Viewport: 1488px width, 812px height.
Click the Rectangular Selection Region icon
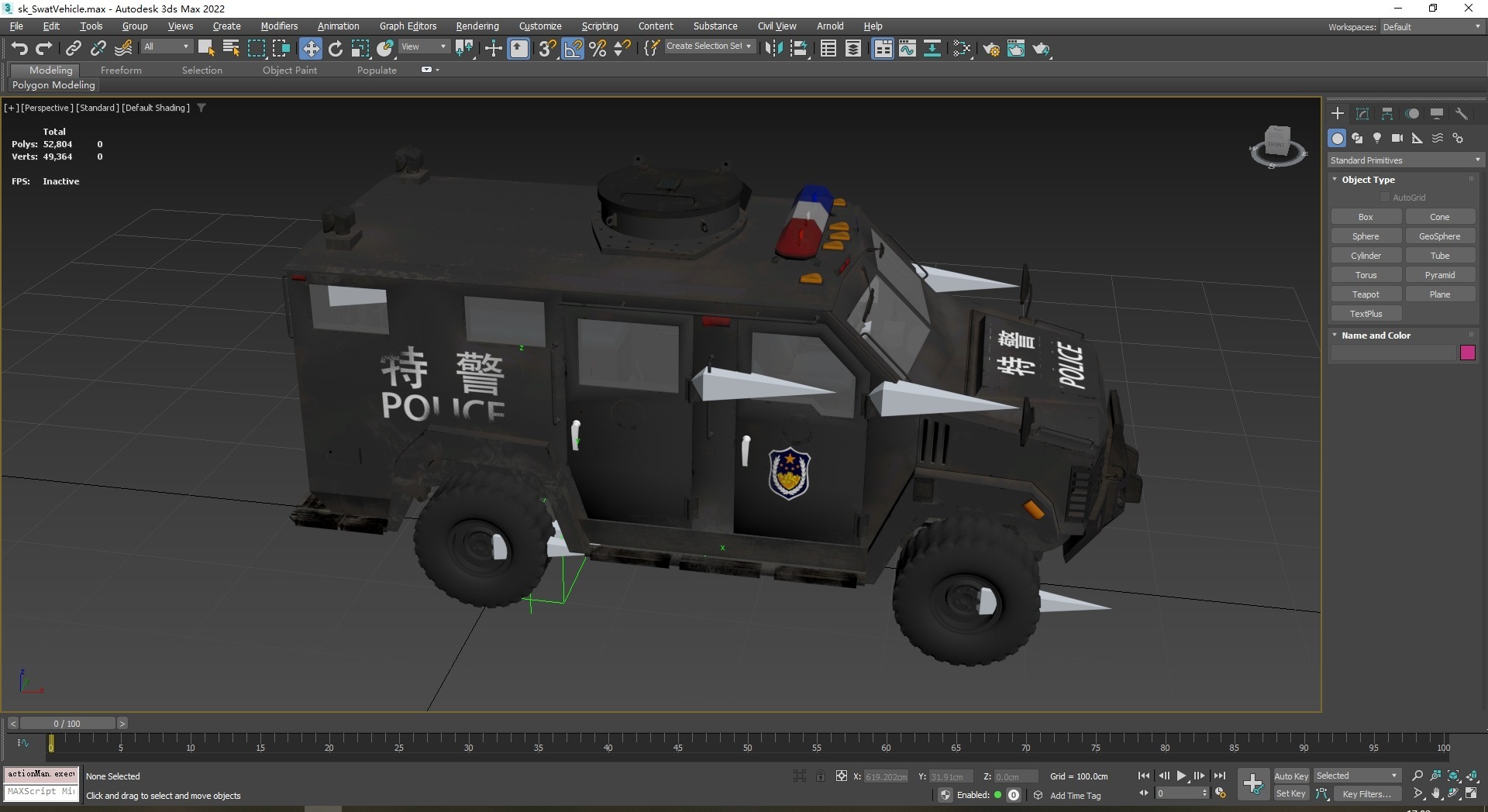257,48
